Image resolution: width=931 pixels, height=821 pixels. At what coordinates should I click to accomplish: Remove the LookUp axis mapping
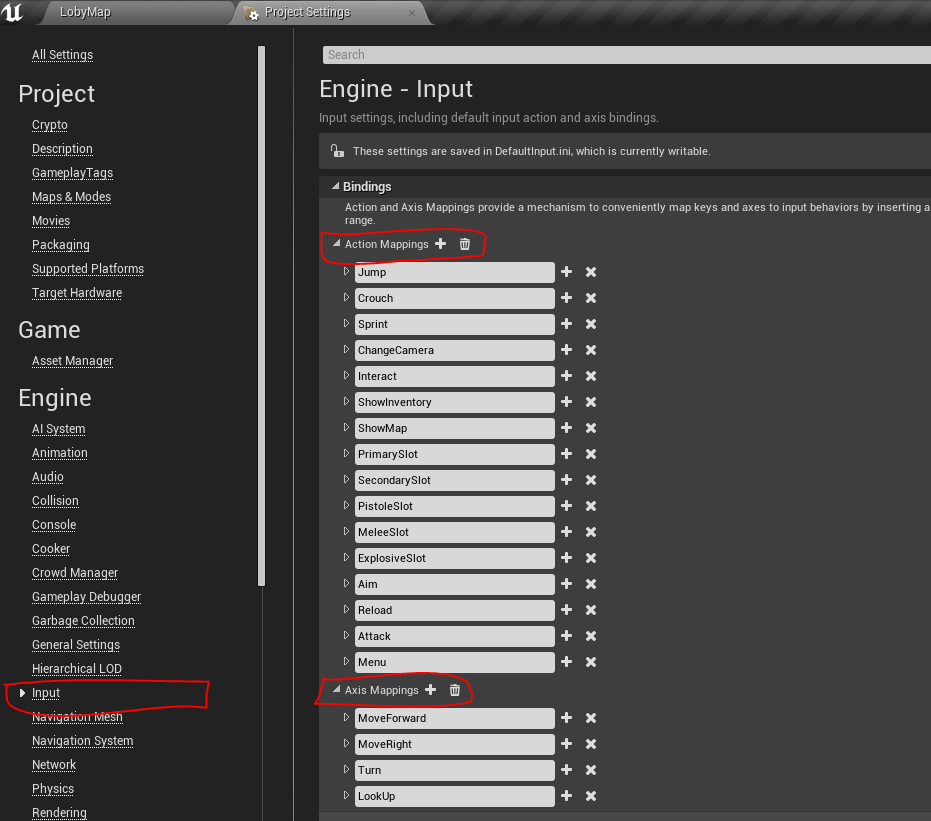click(x=591, y=796)
